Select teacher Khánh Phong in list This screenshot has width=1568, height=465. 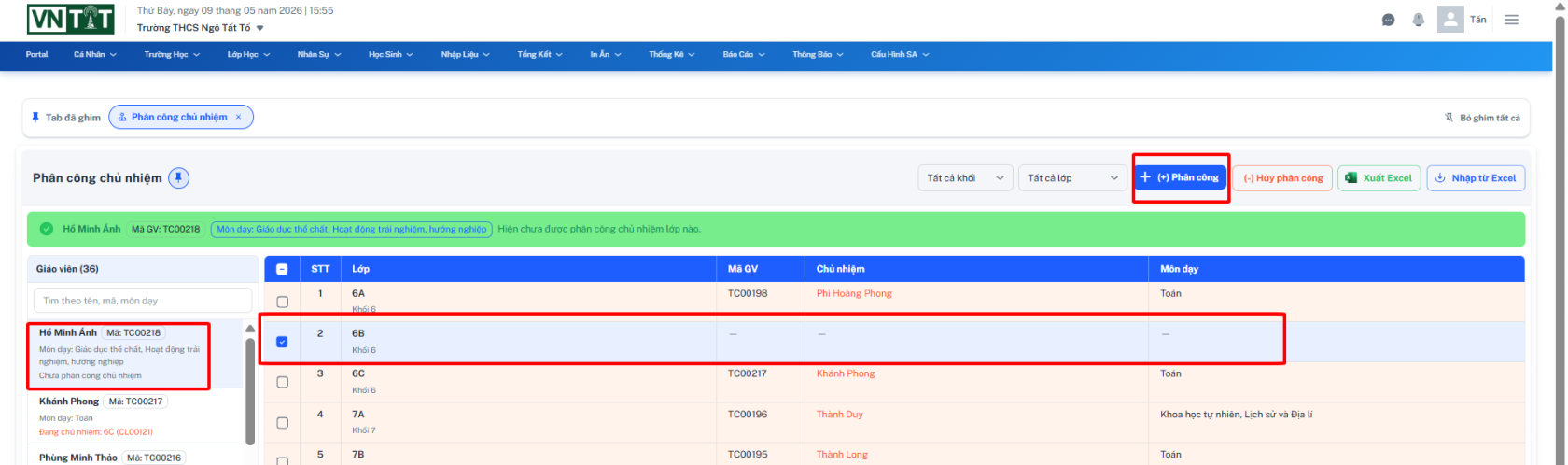click(x=135, y=416)
